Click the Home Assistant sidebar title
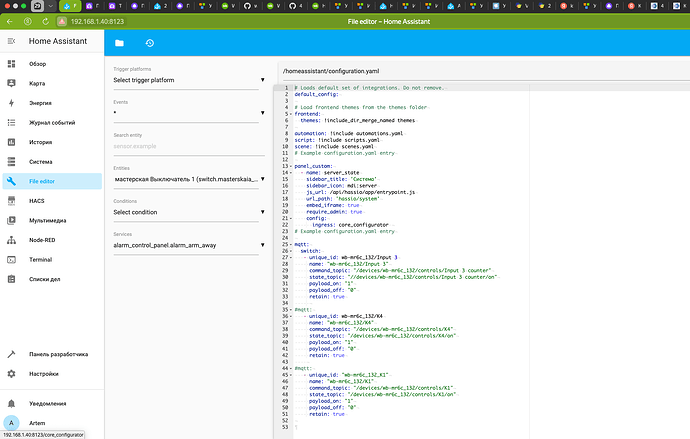The image size is (690, 439). 58,41
